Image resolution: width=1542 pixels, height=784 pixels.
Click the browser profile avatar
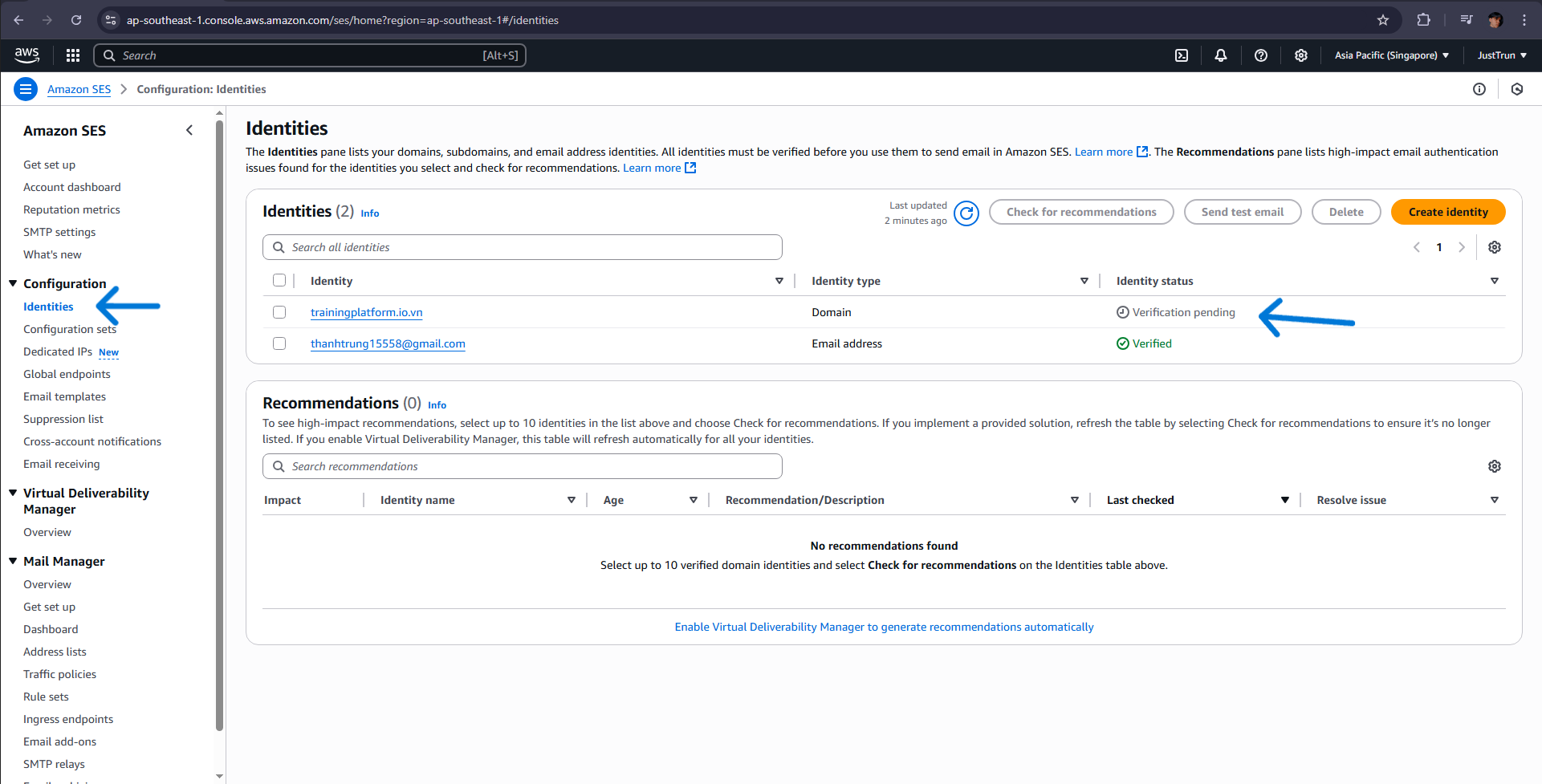point(1495,20)
